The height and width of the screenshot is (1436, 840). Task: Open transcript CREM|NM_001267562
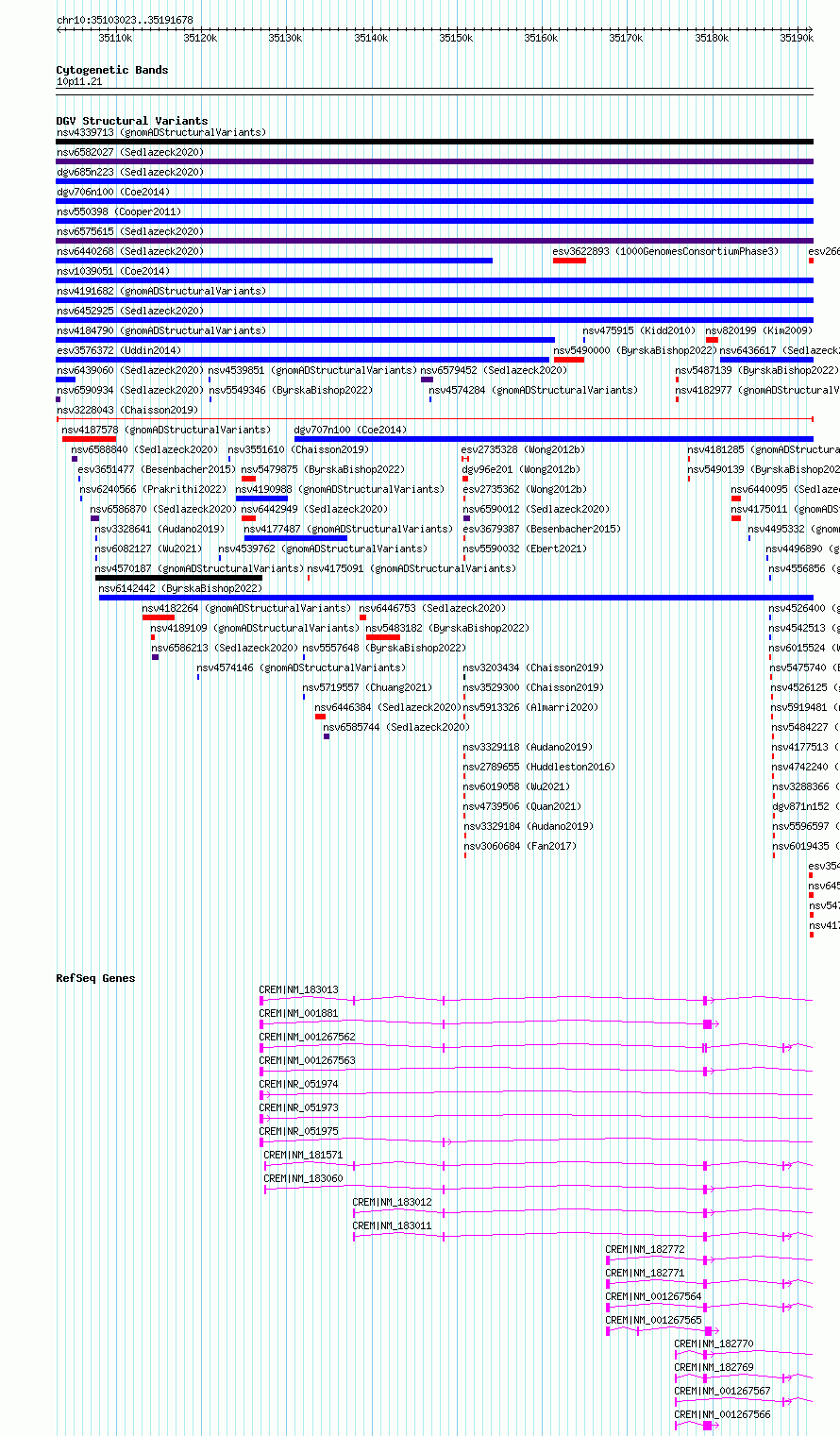point(308,1037)
